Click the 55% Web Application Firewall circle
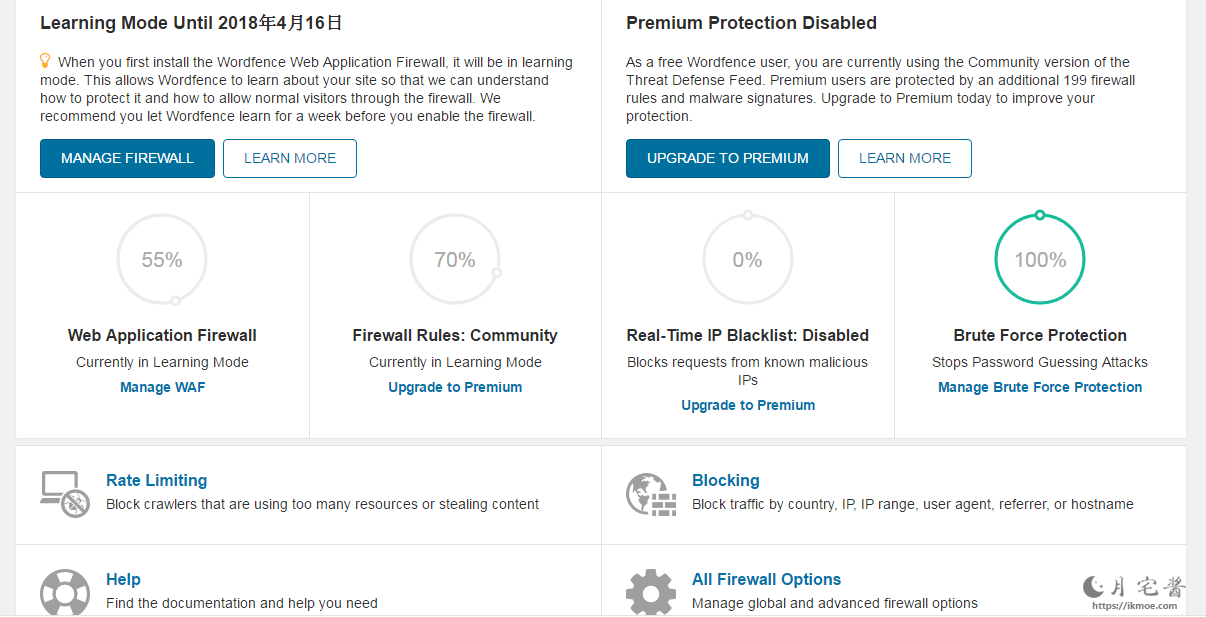Viewport: 1206px width, 617px height. tap(162, 260)
